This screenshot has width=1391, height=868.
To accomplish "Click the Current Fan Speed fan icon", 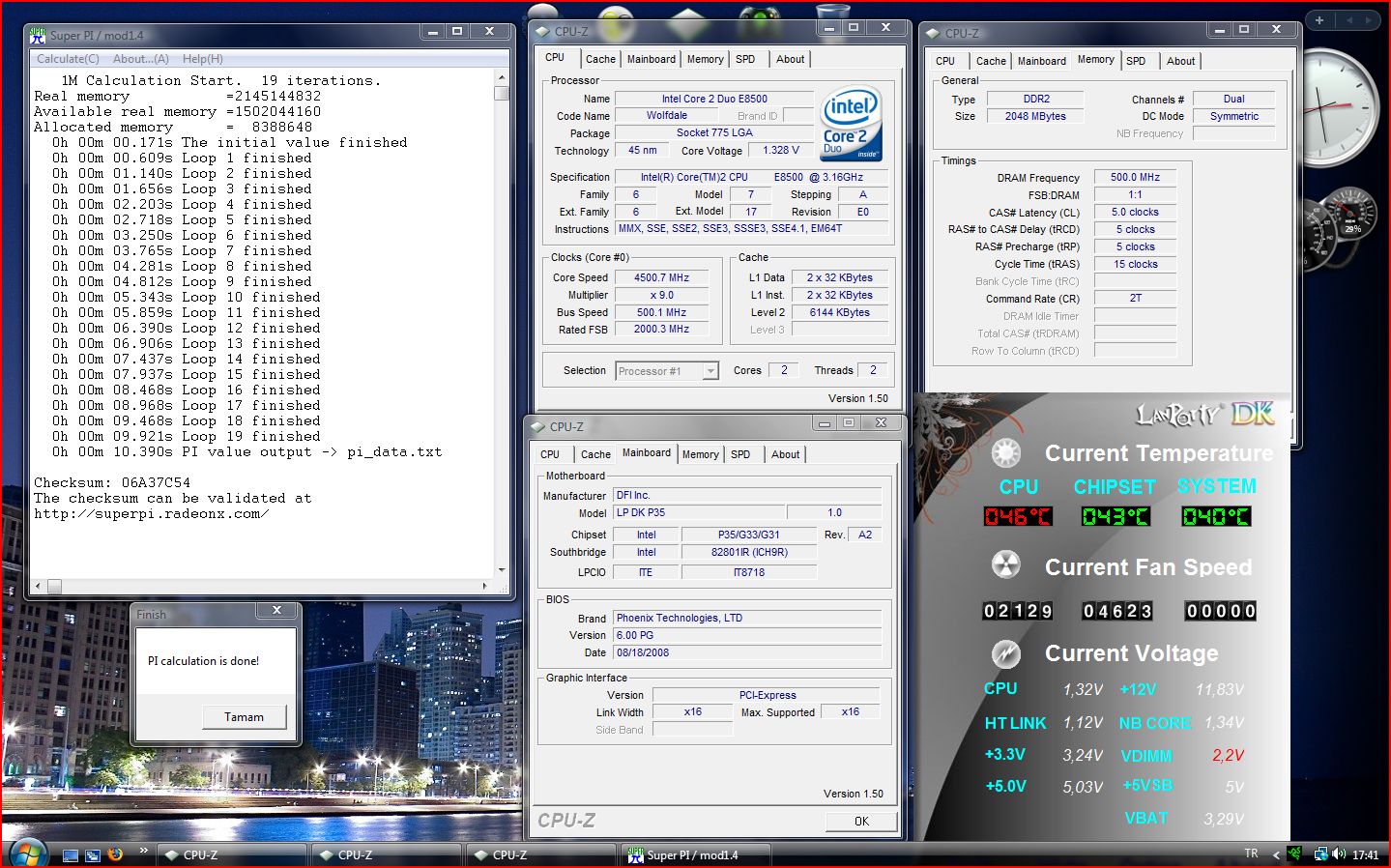I will point(1006,565).
